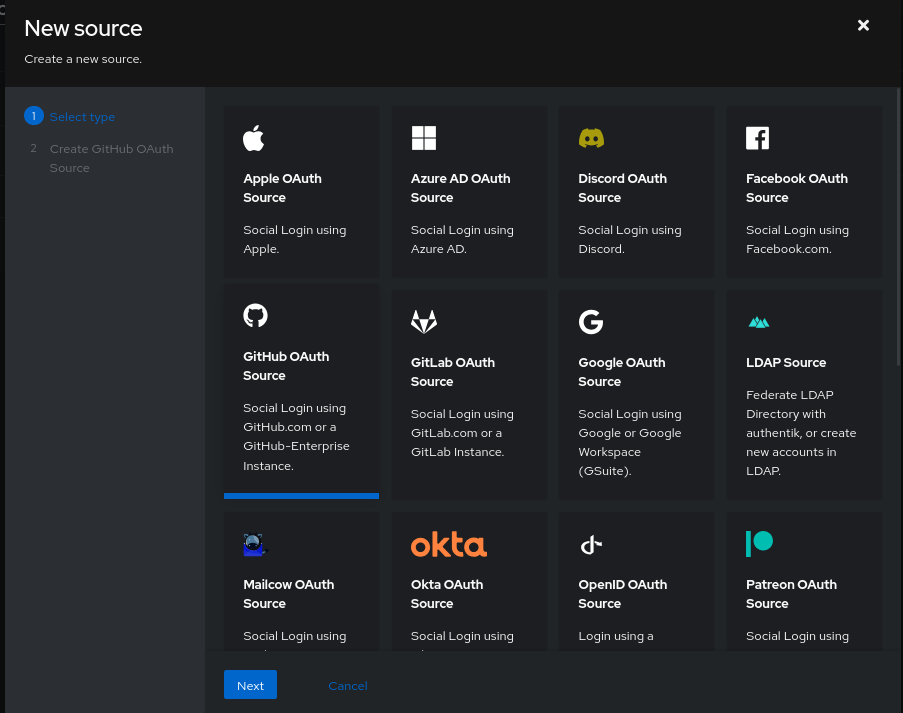Select the GitHub OAuth Source title
This screenshot has height=713, width=903.
[x=286, y=366]
